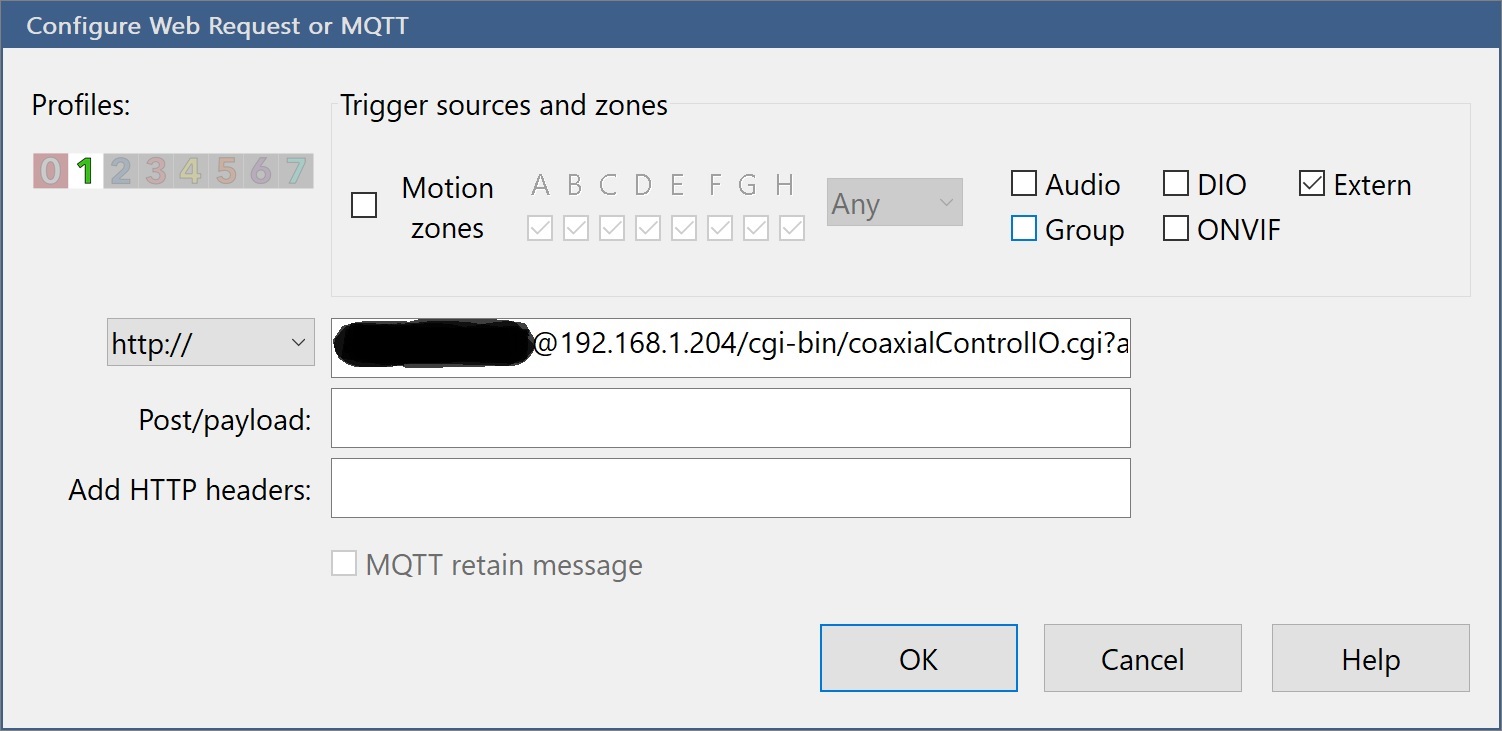Screen dimensions: 1502x731
Task: Click OK to confirm settings
Action: tap(918, 659)
